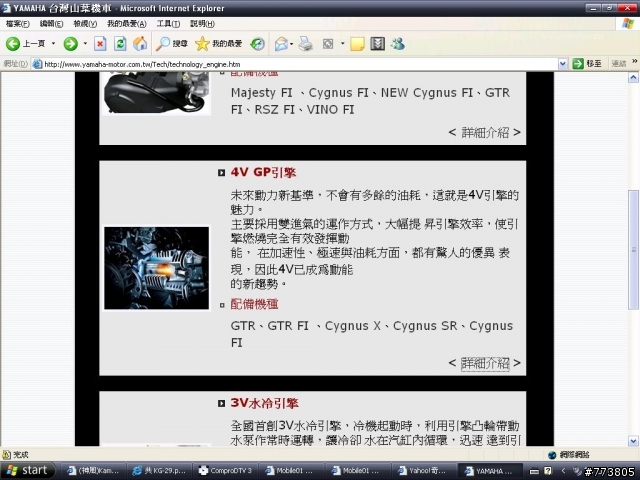Click the 網際網路 zone in status bar

569,455
